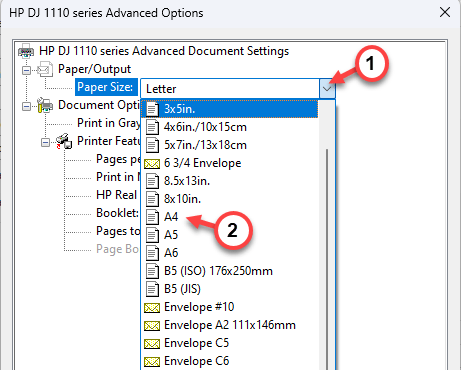Click the Document Options printer icon

point(45,105)
